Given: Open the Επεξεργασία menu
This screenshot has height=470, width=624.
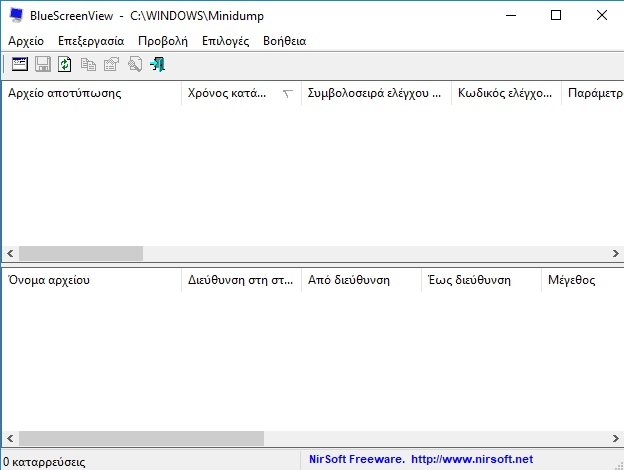Looking at the screenshot, I should [91, 41].
